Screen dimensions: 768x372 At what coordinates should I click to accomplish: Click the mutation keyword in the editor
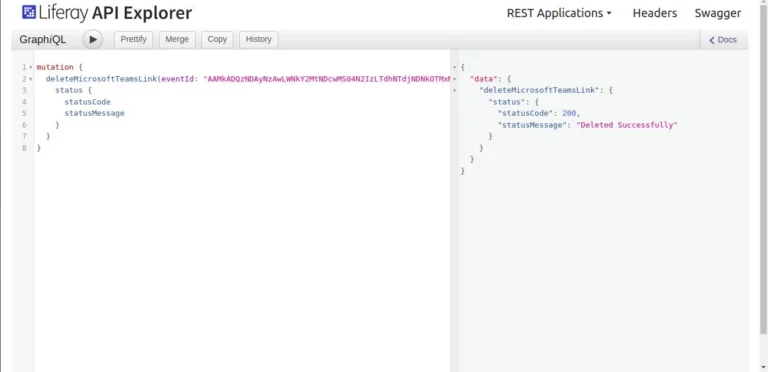coord(55,67)
